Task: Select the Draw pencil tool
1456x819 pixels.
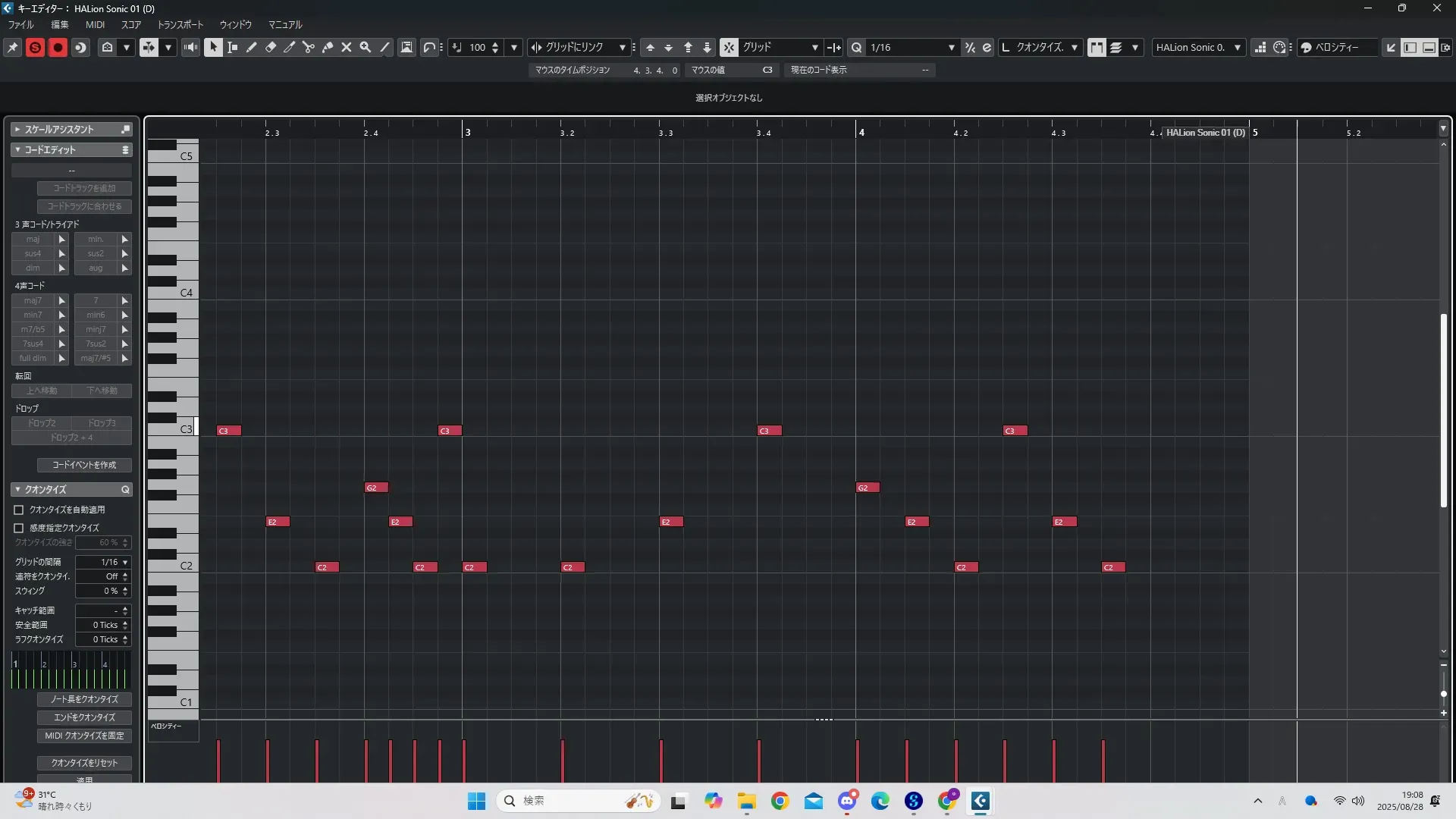Action: (x=252, y=47)
